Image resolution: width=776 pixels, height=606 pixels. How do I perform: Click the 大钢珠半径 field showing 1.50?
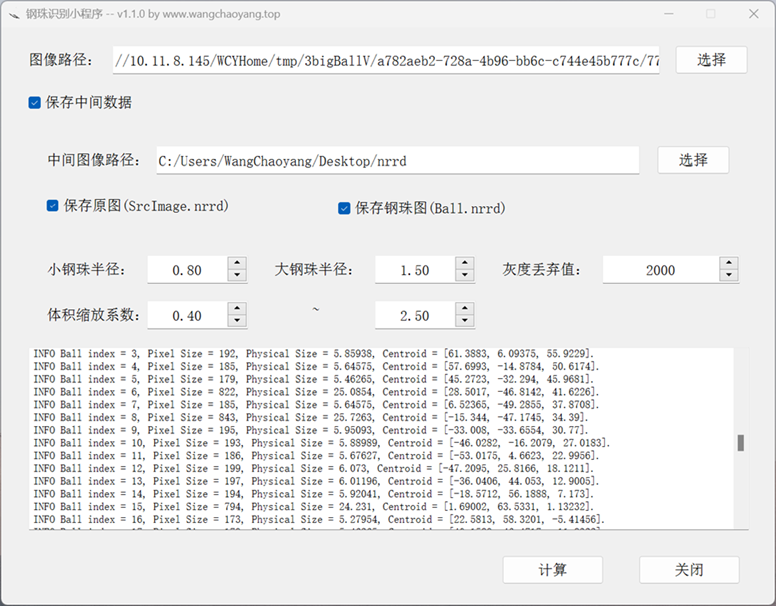(x=414, y=270)
